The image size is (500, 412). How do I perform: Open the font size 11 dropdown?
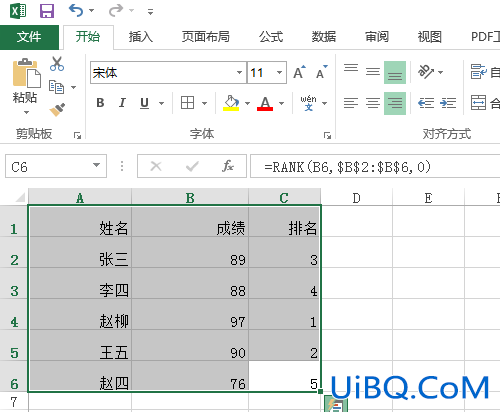click(279, 72)
